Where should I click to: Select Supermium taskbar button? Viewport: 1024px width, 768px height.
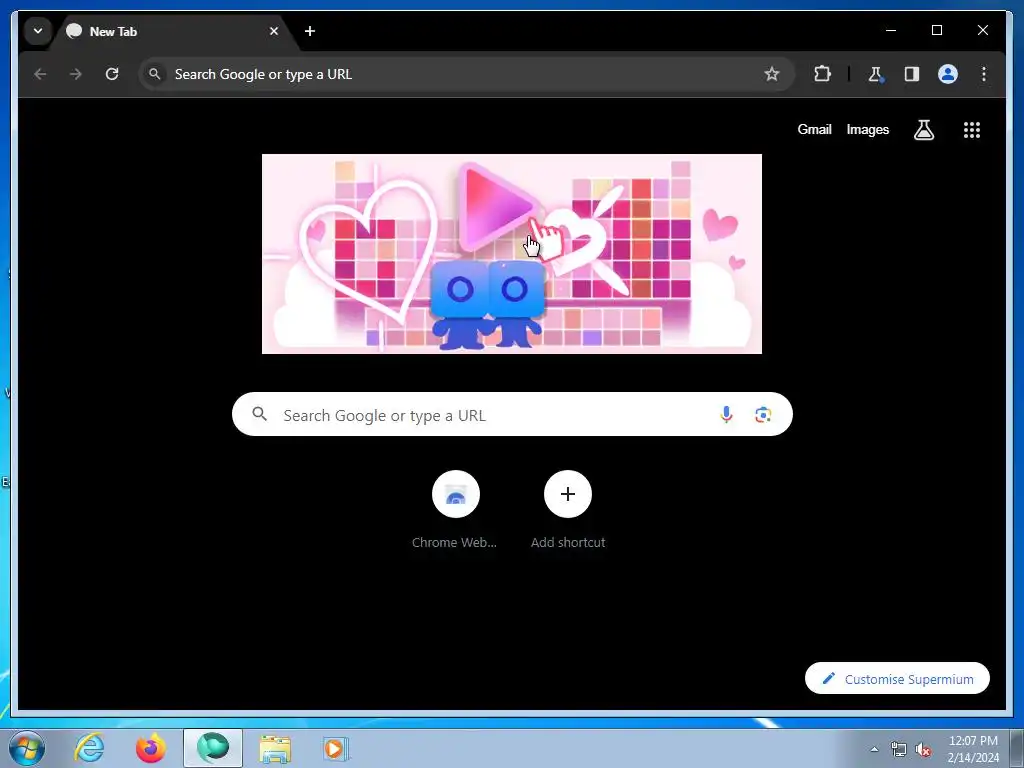[212, 748]
